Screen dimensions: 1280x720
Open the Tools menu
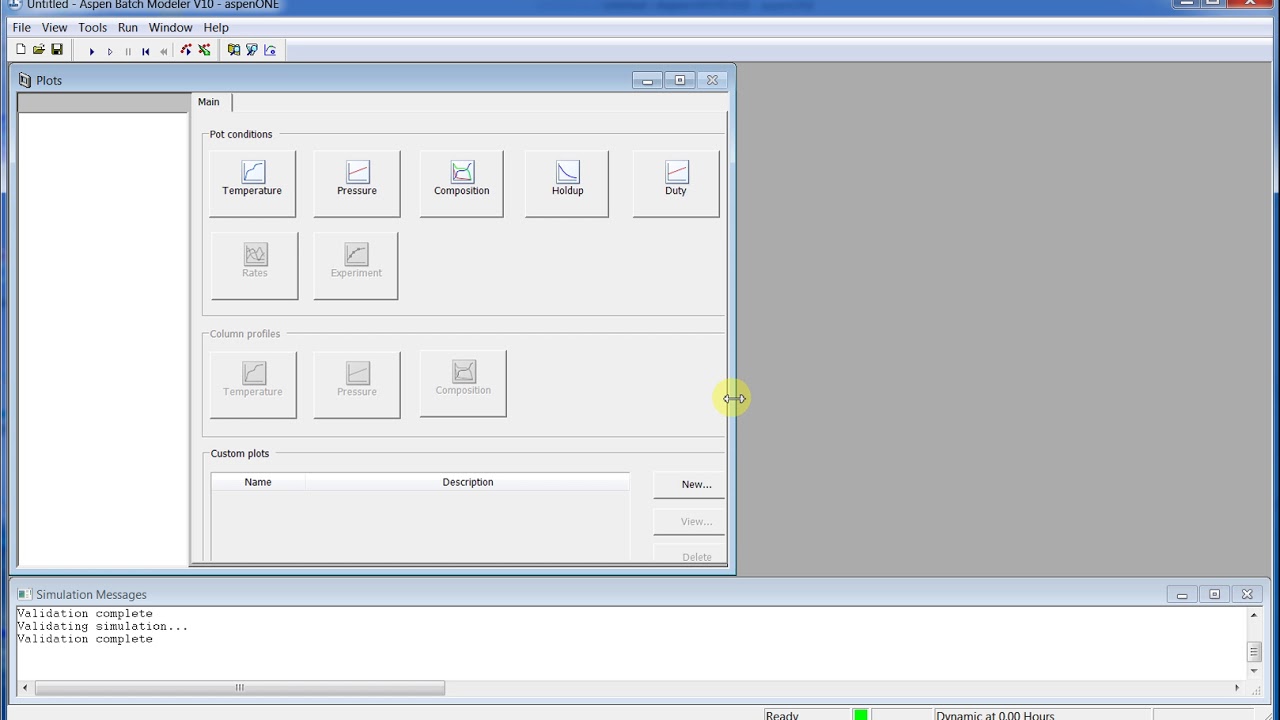click(92, 27)
